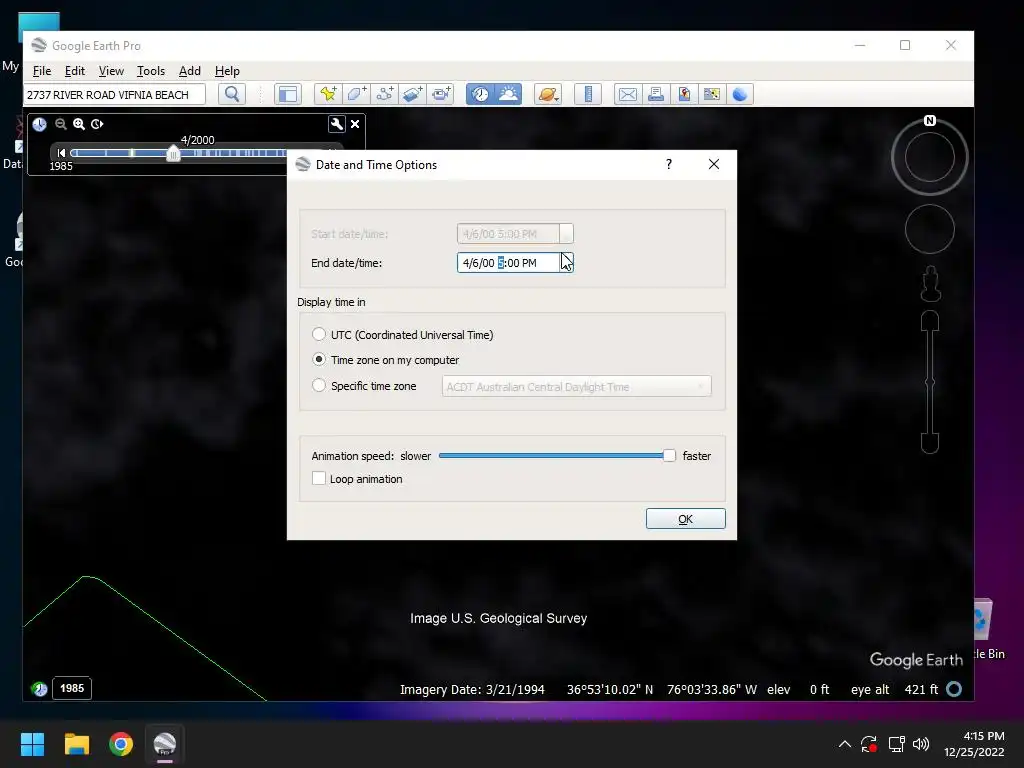This screenshot has width=1024, height=768.
Task: Click the volume speaker tray icon
Action: click(x=921, y=744)
